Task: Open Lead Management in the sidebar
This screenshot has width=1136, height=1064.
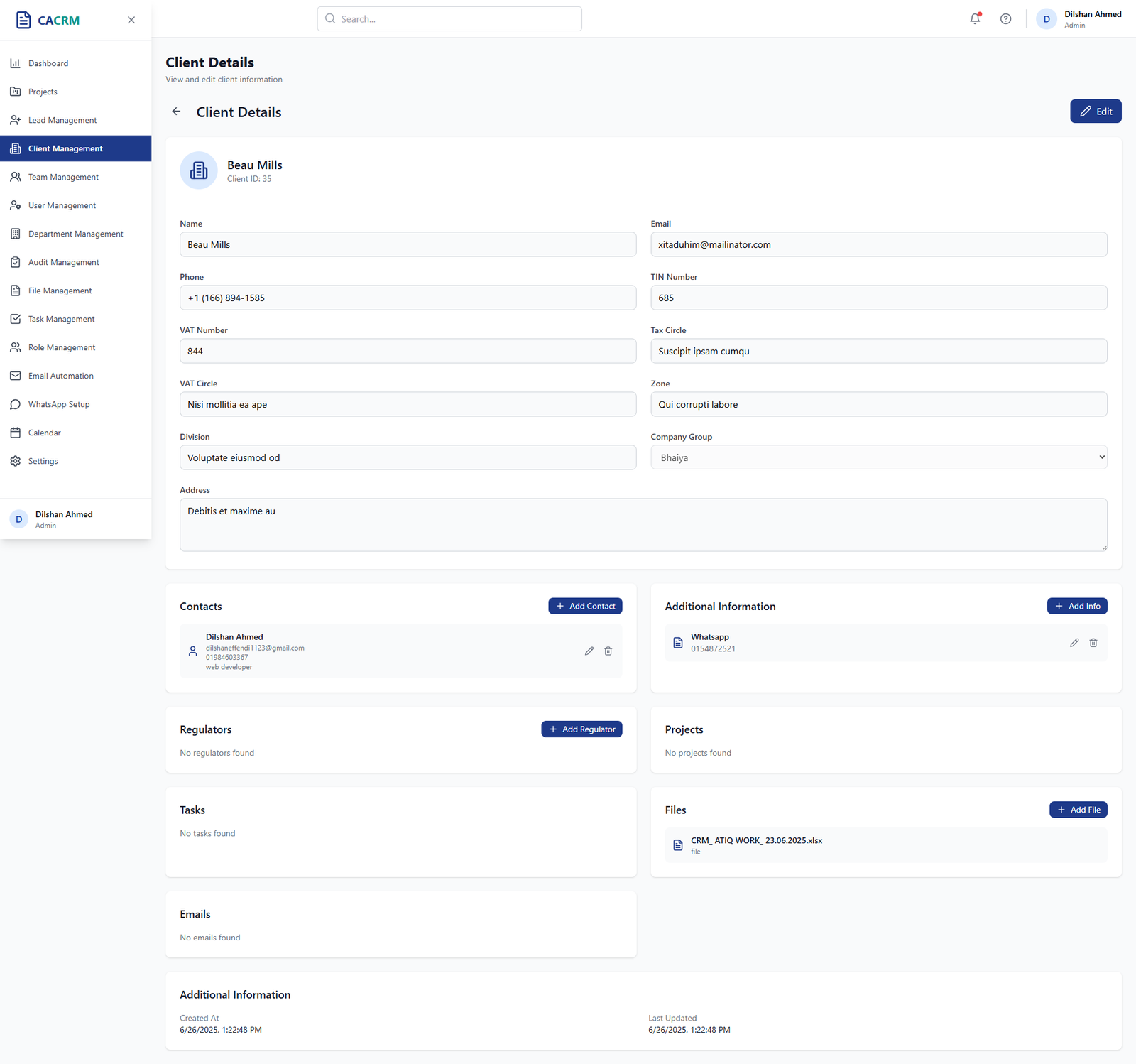Action: pyautogui.click(x=62, y=120)
